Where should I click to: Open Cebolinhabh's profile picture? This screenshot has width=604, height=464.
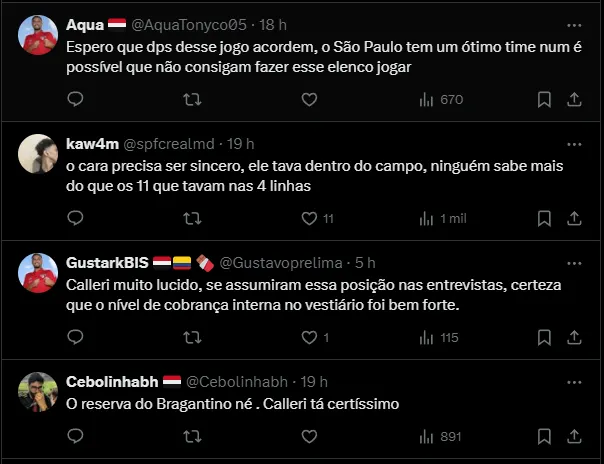(38, 392)
